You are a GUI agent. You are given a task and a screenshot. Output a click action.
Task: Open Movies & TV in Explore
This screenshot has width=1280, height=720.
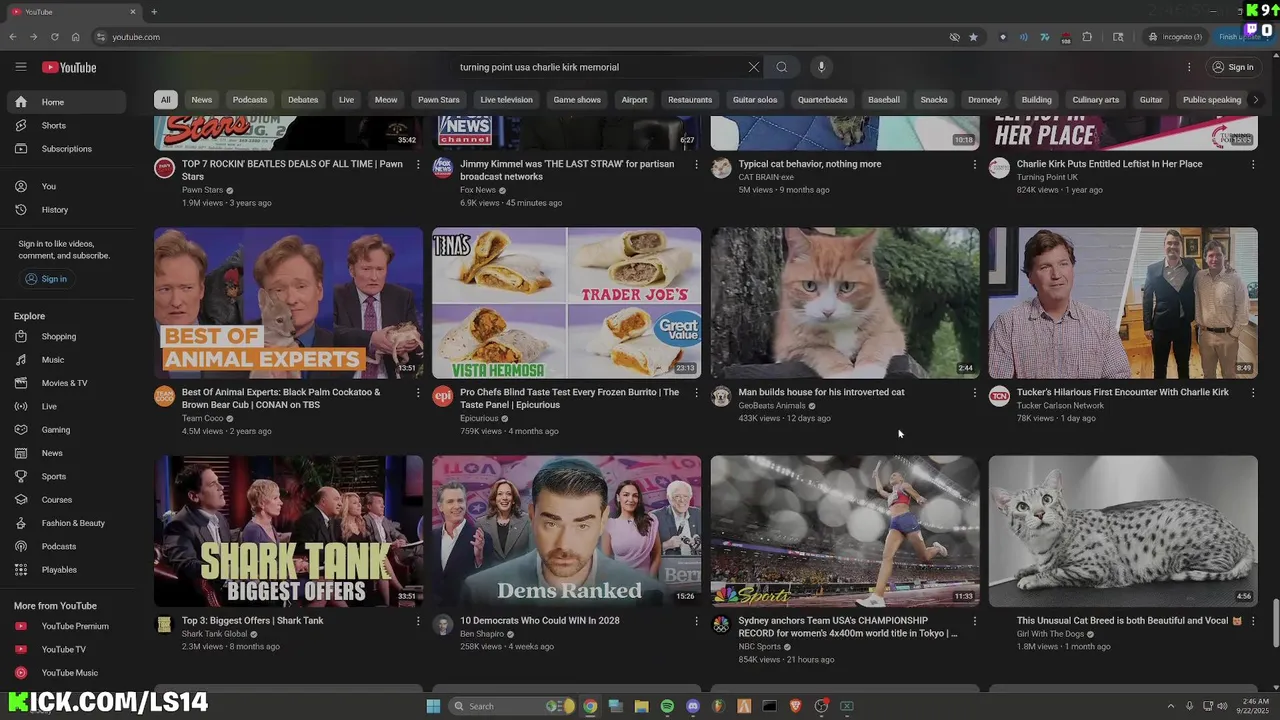[x=66, y=383]
